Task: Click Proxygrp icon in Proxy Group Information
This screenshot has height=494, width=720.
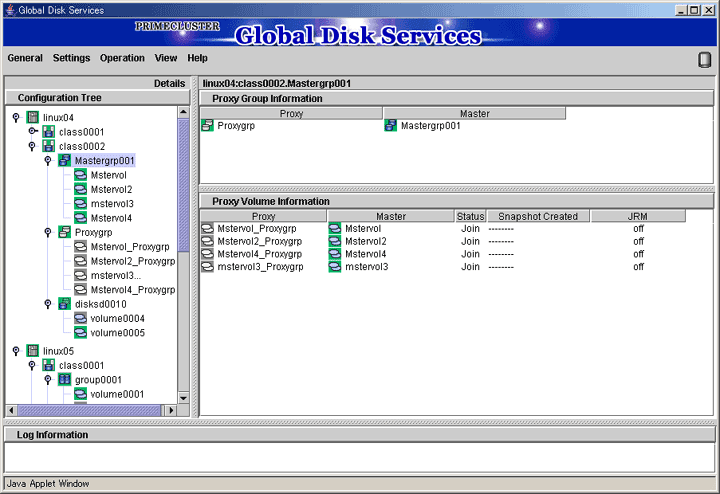Action: click(x=208, y=125)
